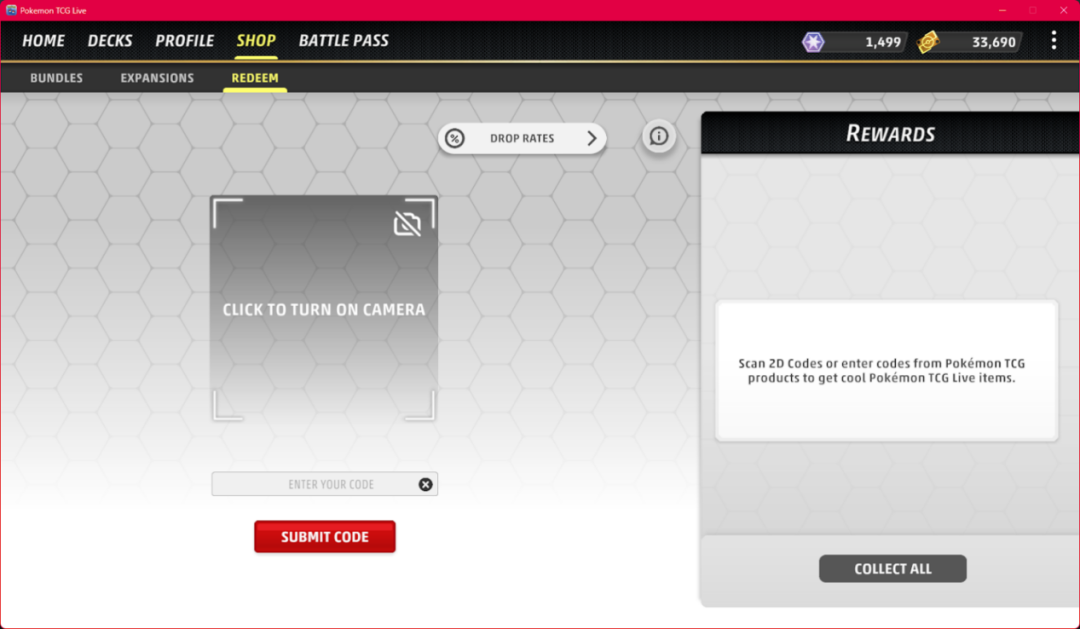Open the DROP RATES panel
Screen dimensions: 1080x629
(x=522, y=138)
